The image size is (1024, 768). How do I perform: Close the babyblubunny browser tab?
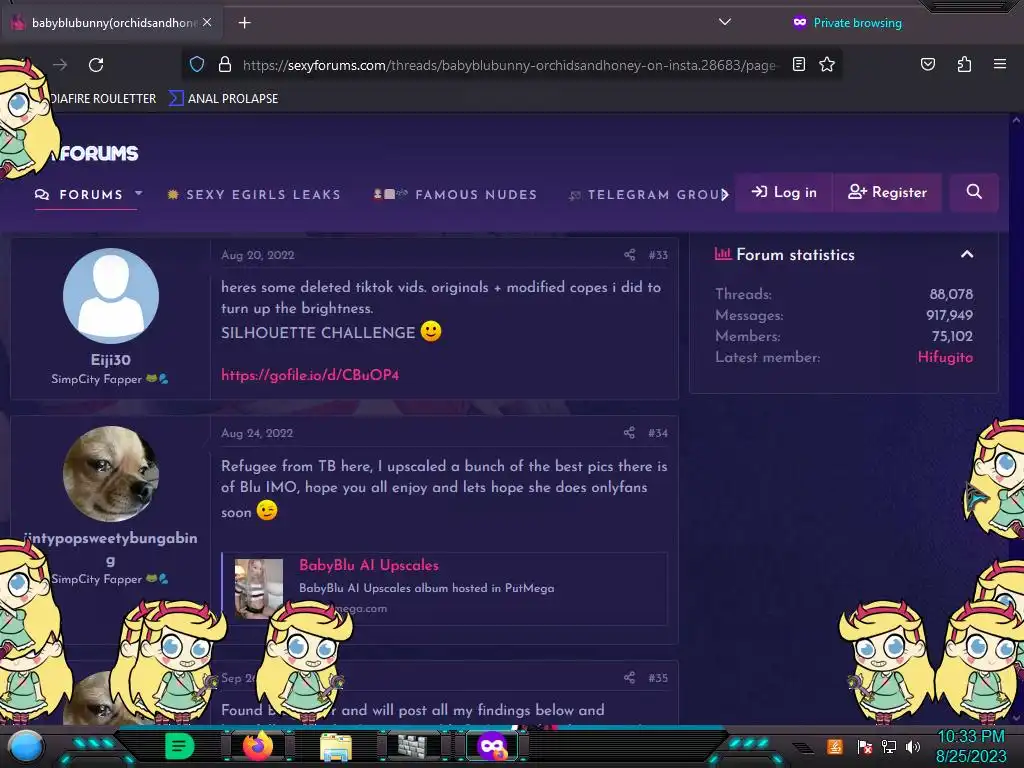coord(206,22)
